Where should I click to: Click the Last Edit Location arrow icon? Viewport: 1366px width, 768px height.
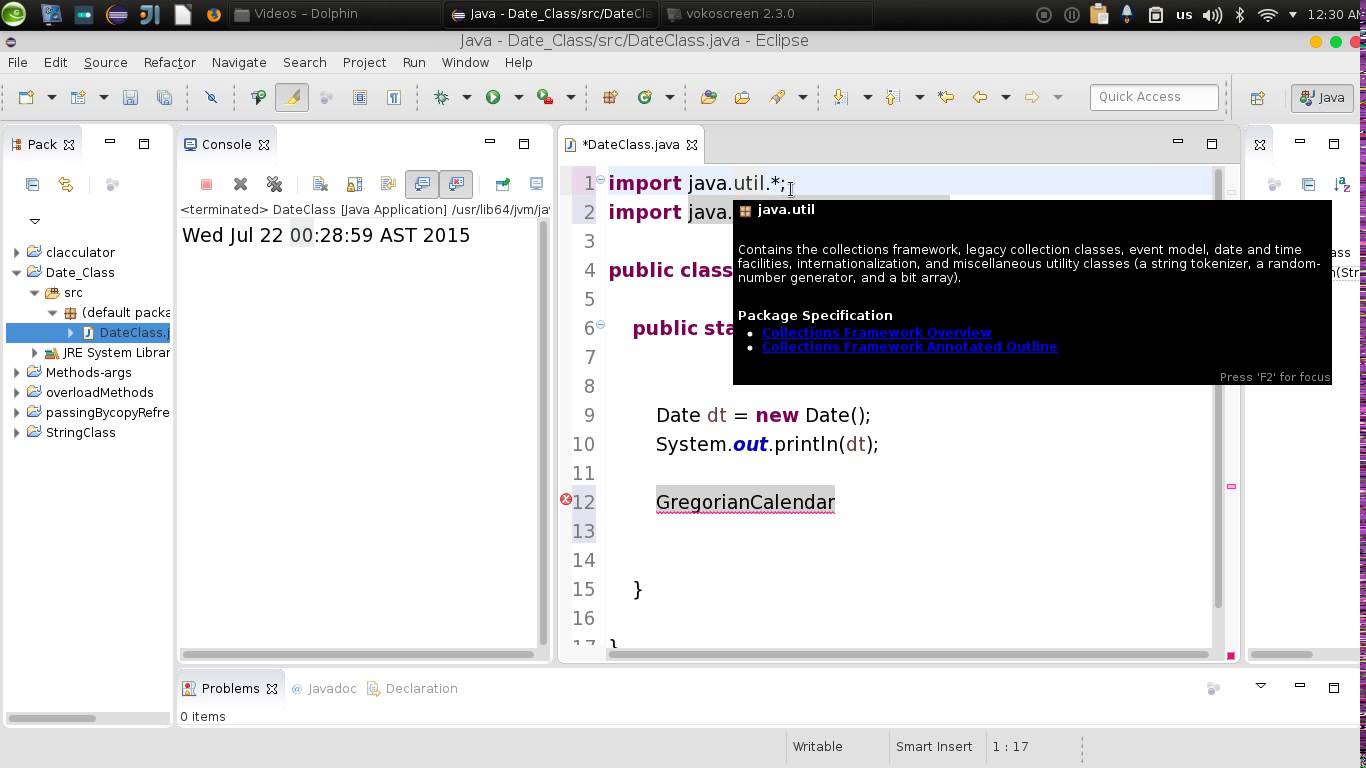pos(946,97)
